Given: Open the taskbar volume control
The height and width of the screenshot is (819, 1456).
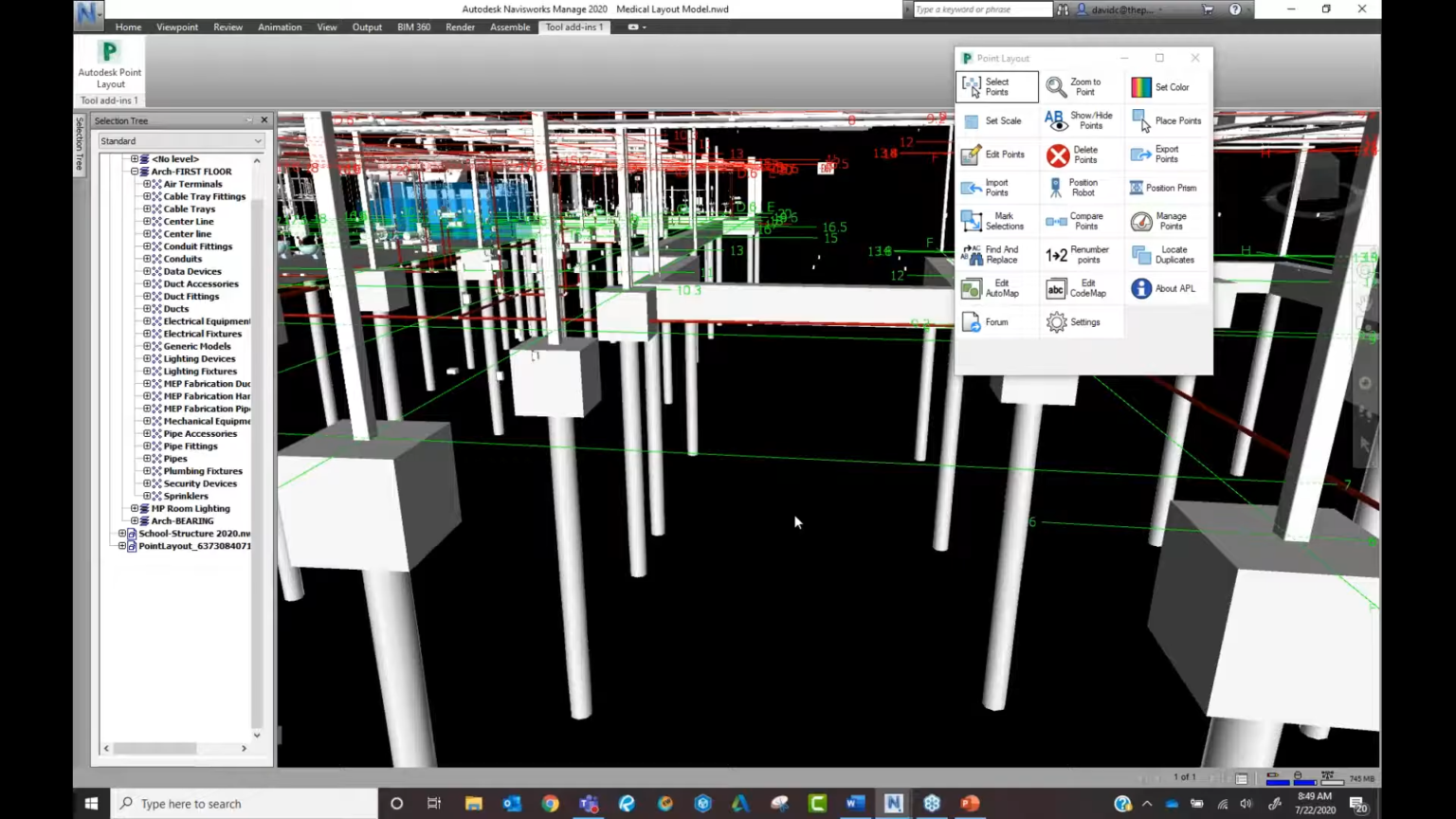Looking at the screenshot, I should [1246, 804].
